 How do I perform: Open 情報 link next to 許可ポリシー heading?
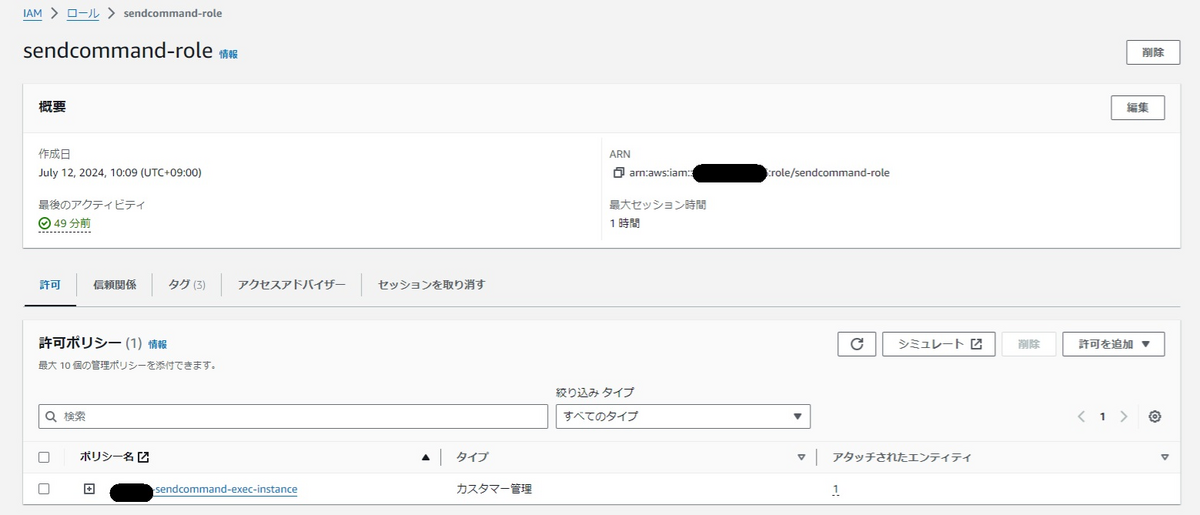[x=158, y=344]
